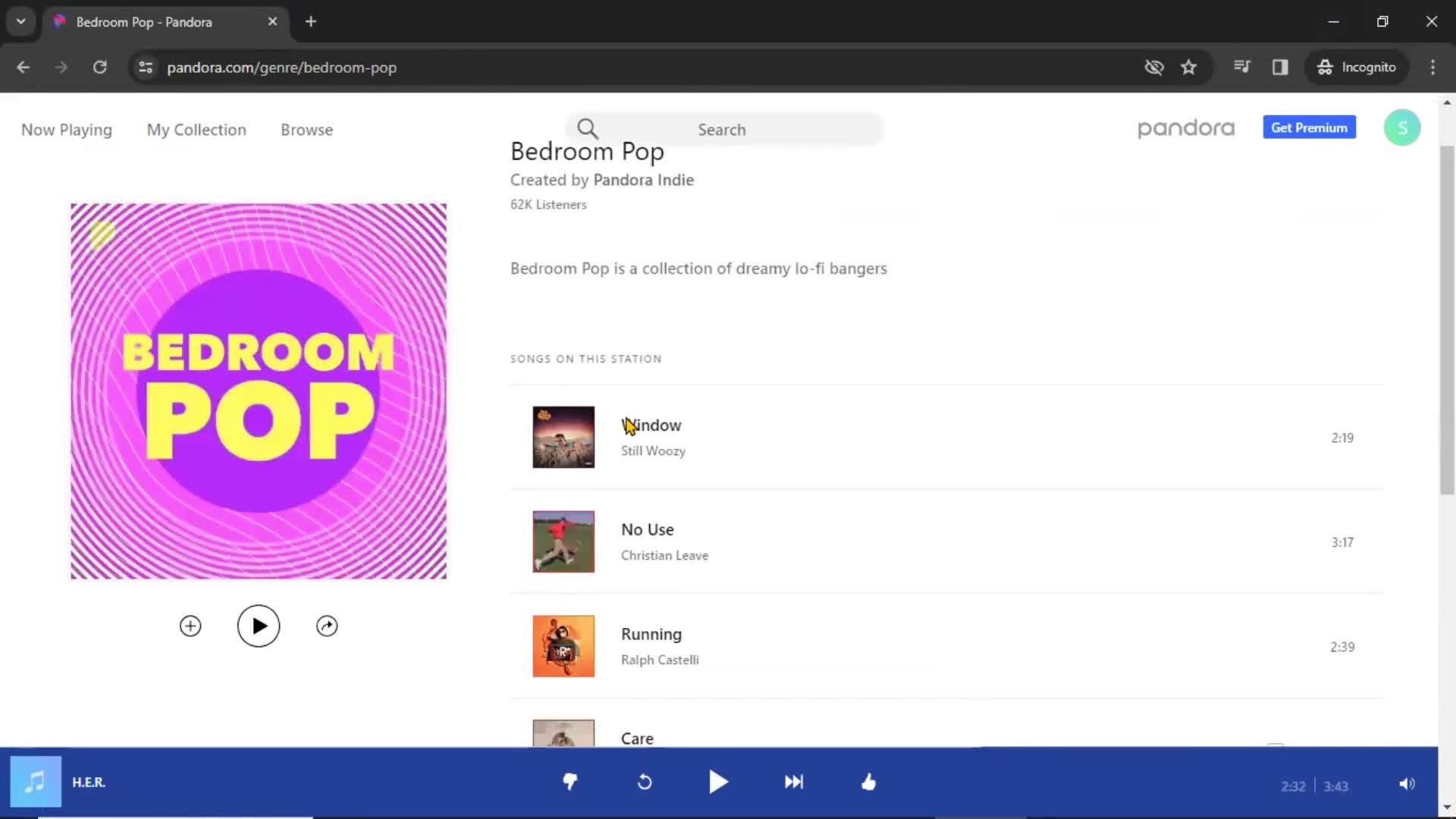Image resolution: width=1456 pixels, height=819 pixels.
Task: Select the My Collection tab
Action: [197, 130]
